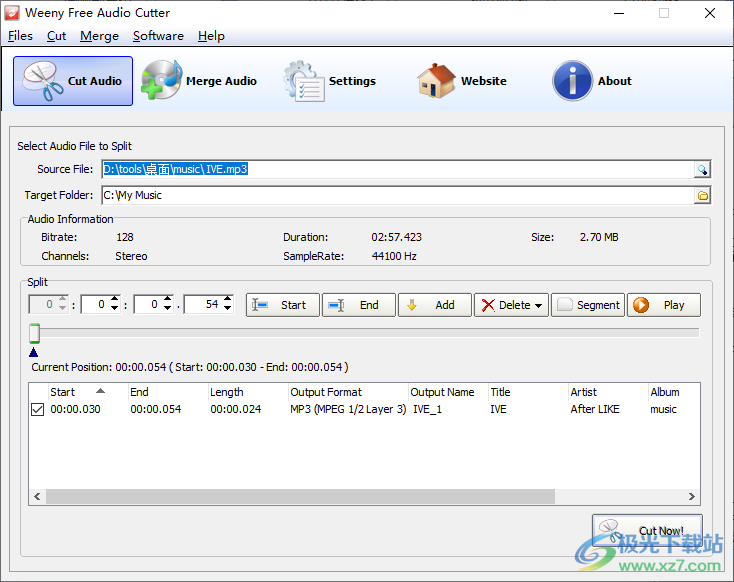Set the End point of the split
734x582 pixels.
[359, 305]
